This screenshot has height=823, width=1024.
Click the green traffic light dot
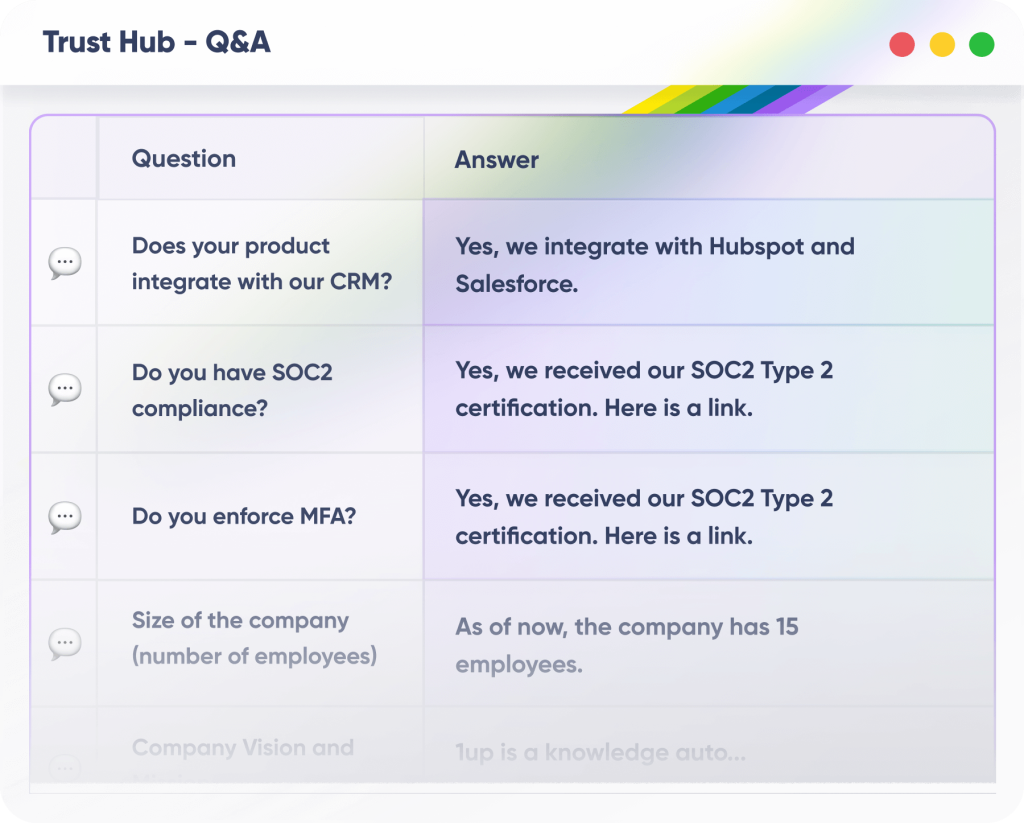pos(981,44)
